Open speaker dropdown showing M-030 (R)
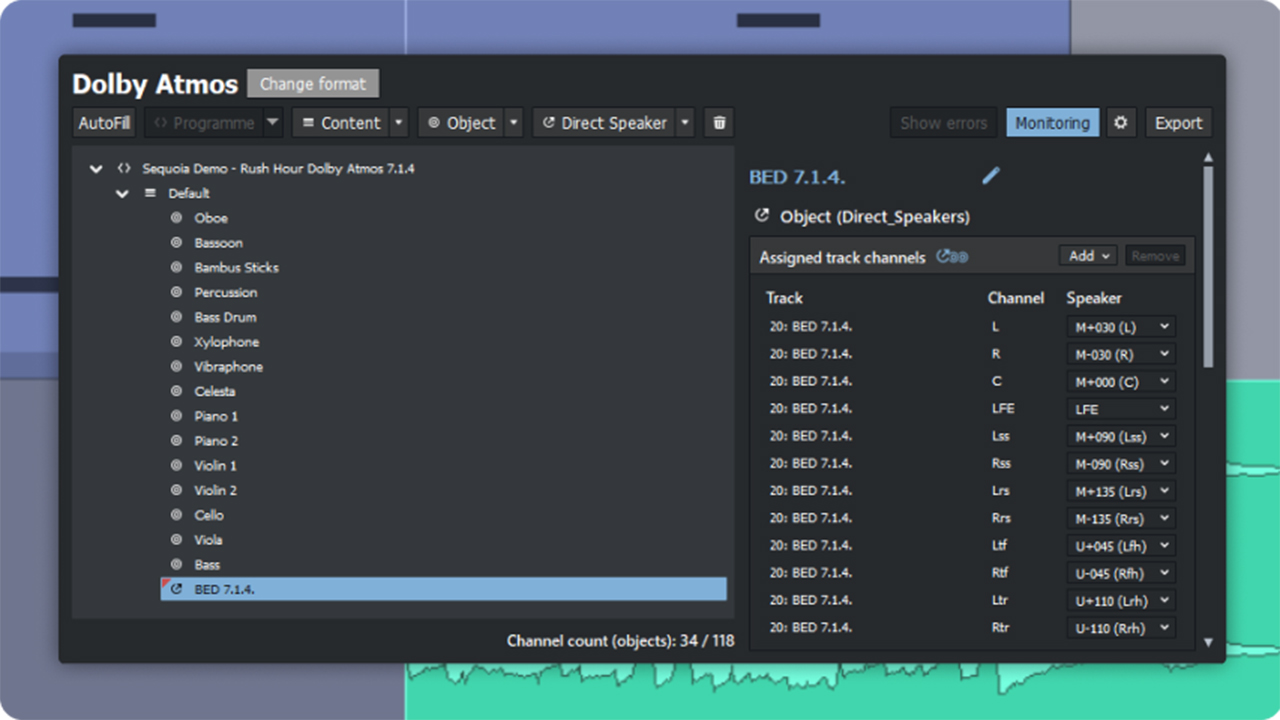The image size is (1280, 720). pyautogui.click(x=1121, y=354)
